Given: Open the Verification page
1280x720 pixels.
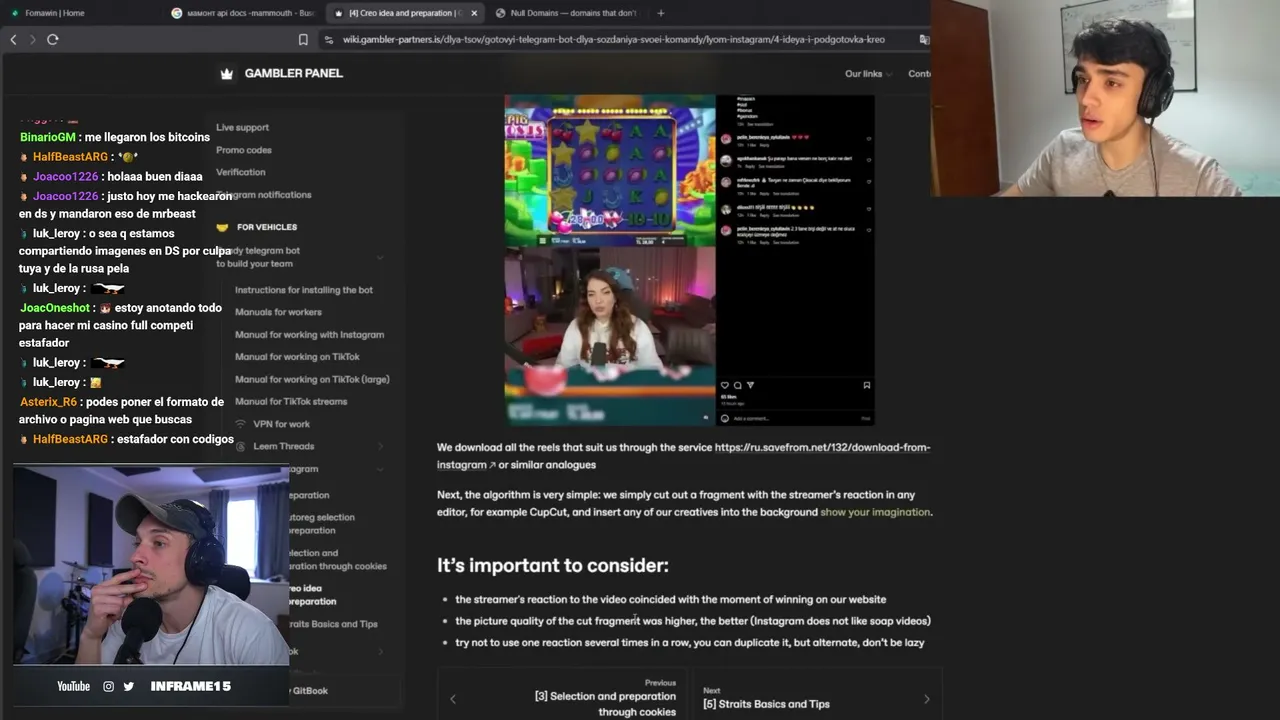Looking at the screenshot, I should [241, 172].
